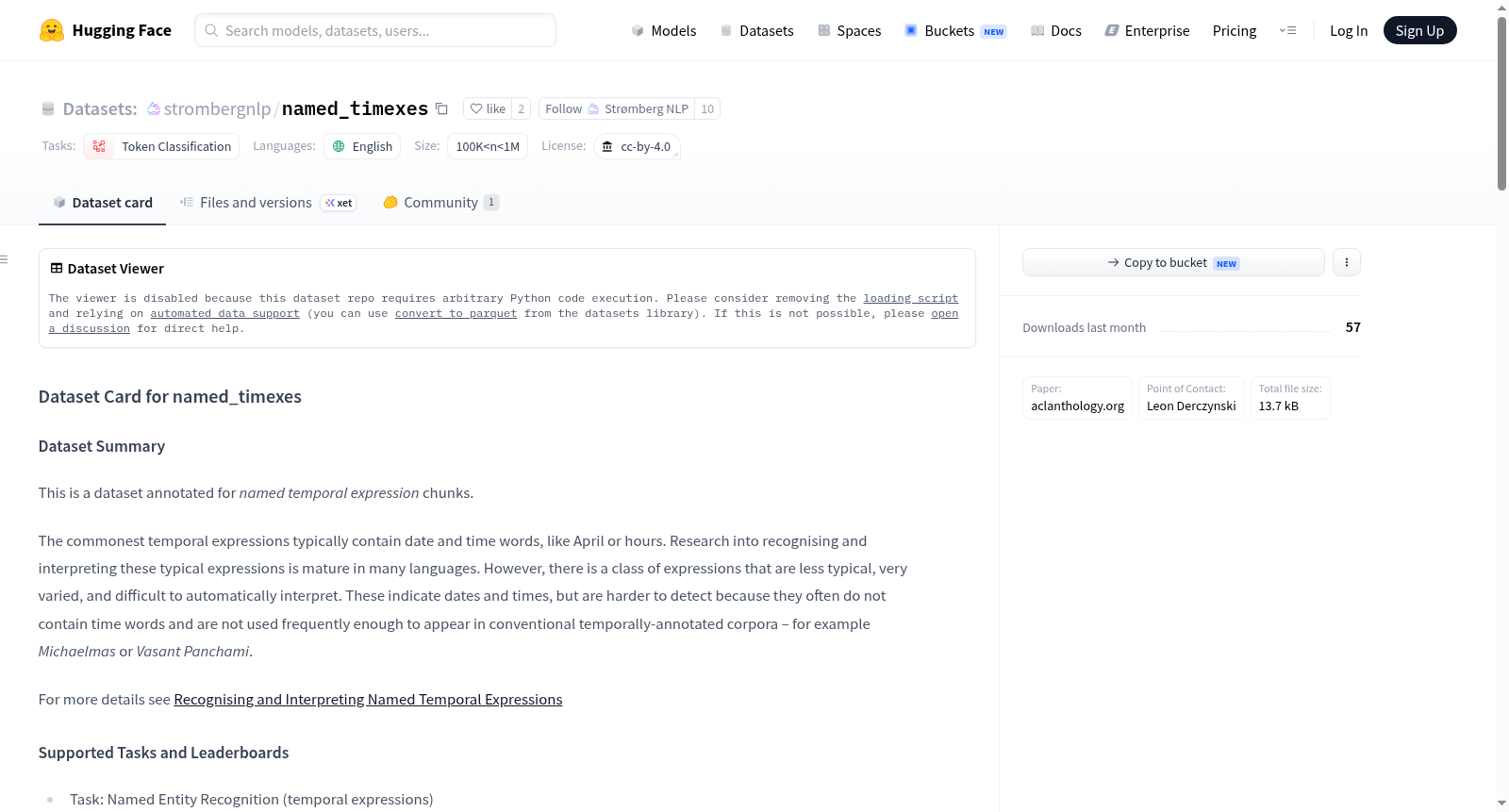Click the Strømberg NLP organization avatar

click(593, 108)
